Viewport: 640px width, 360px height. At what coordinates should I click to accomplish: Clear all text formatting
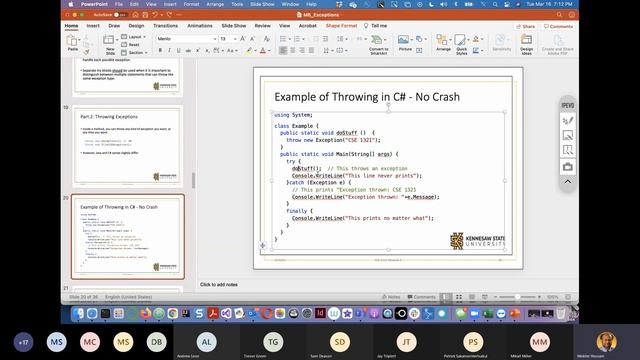(x=267, y=38)
